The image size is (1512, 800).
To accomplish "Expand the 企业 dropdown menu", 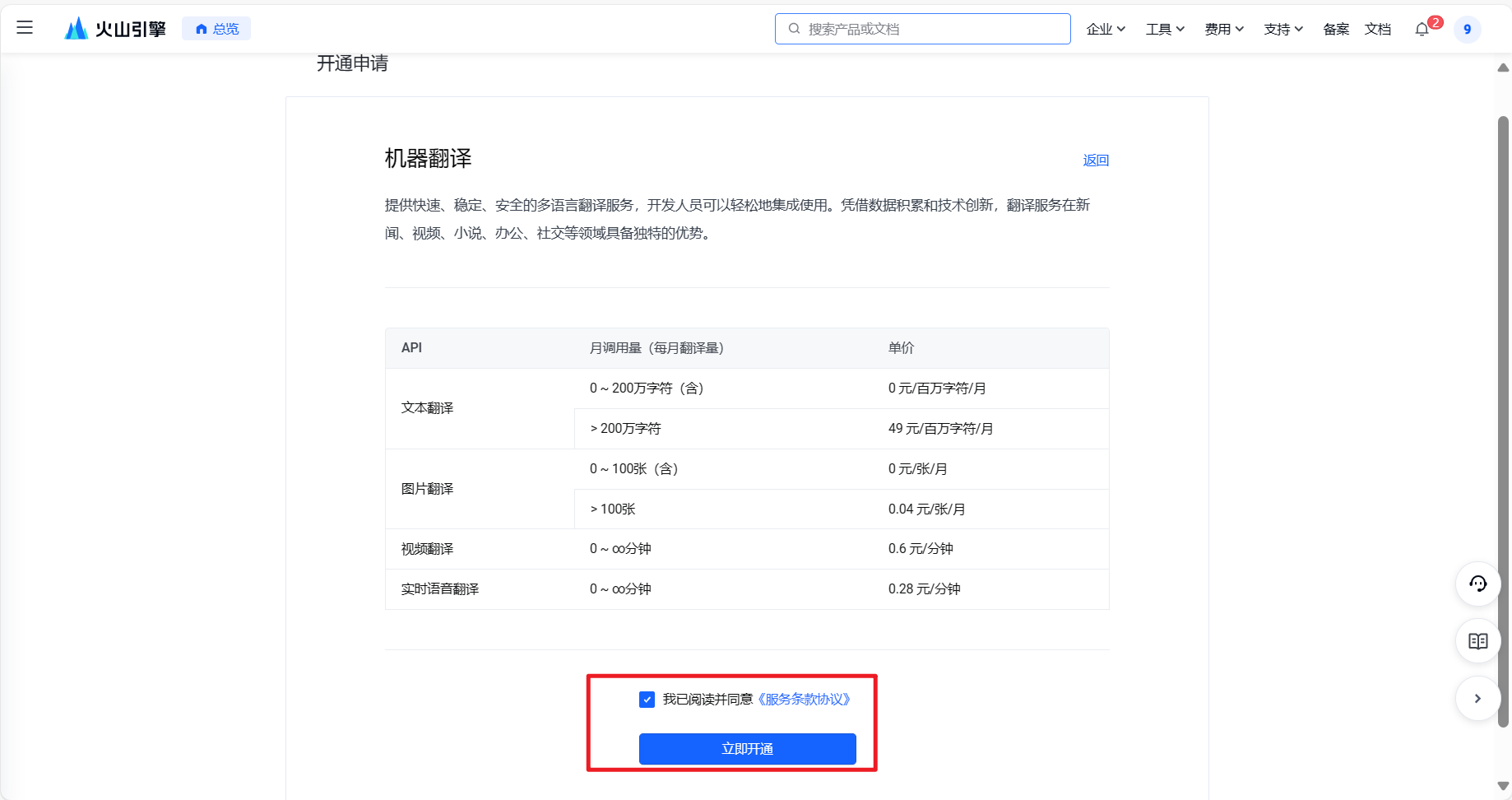I will [x=1106, y=29].
